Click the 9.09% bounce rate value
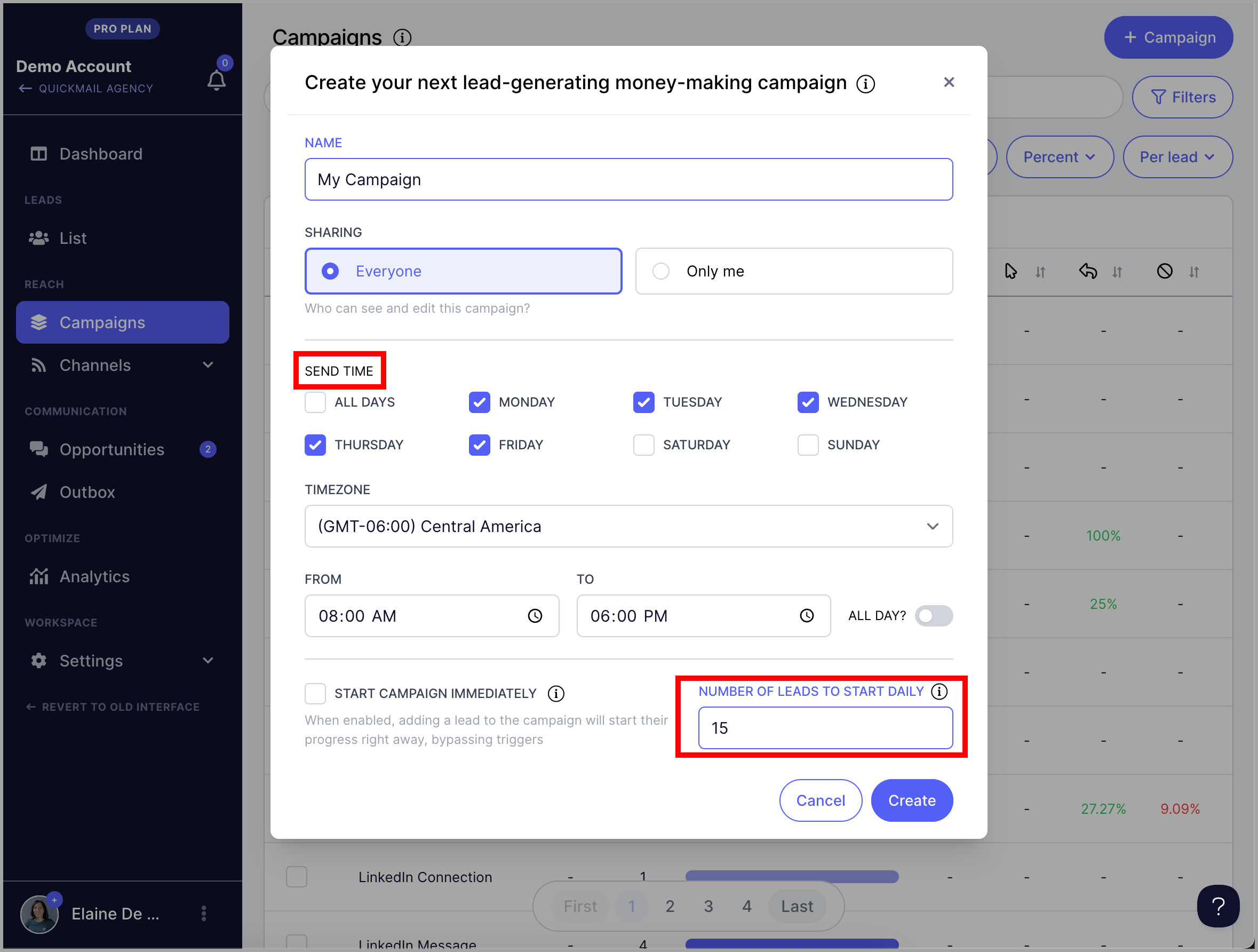 (1180, 808)
